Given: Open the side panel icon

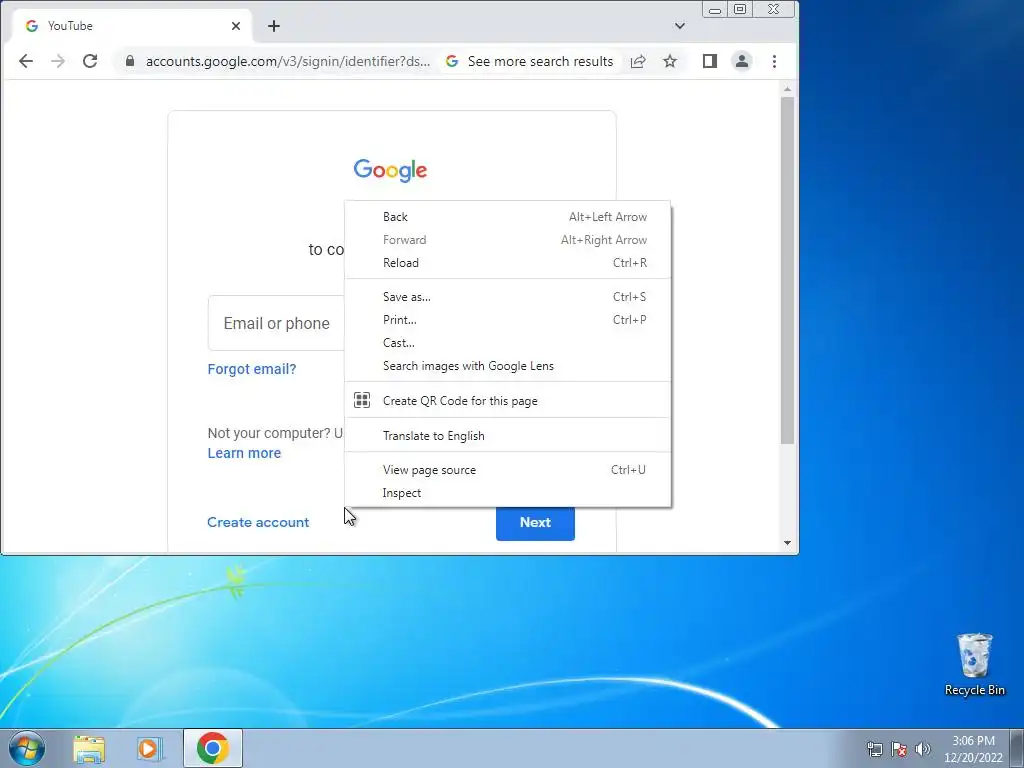Looking at the screenshot, I should pyautogui.click(x=710, y=61).
